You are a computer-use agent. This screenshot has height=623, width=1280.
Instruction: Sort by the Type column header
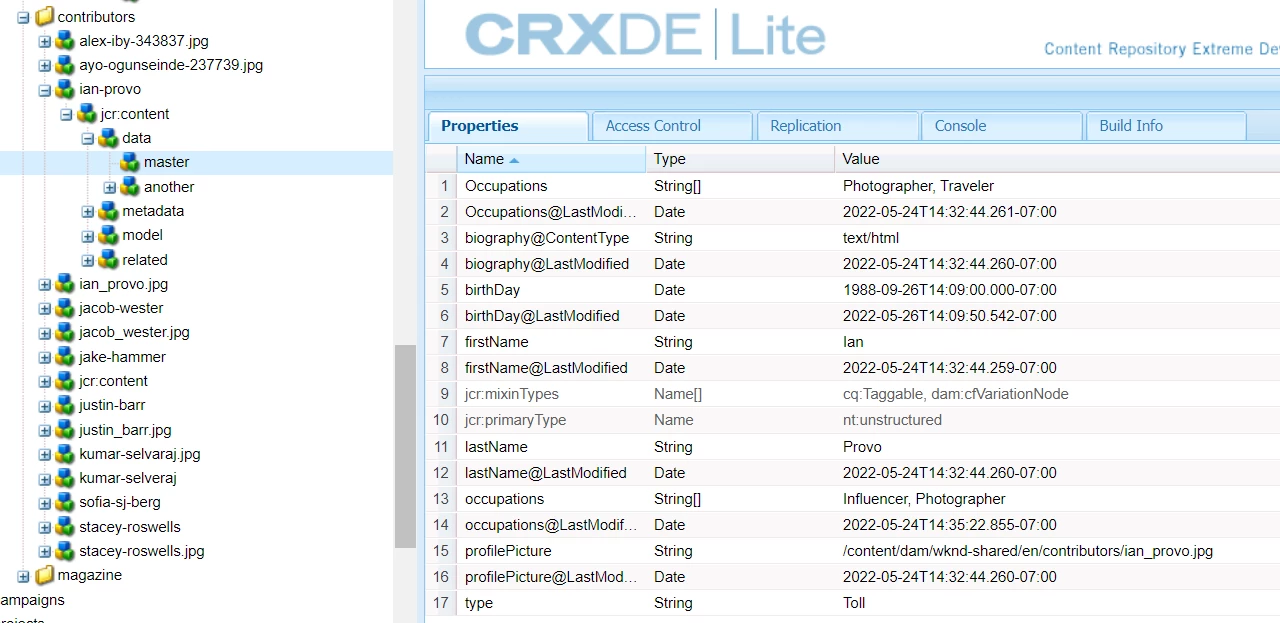click(740, 159)
